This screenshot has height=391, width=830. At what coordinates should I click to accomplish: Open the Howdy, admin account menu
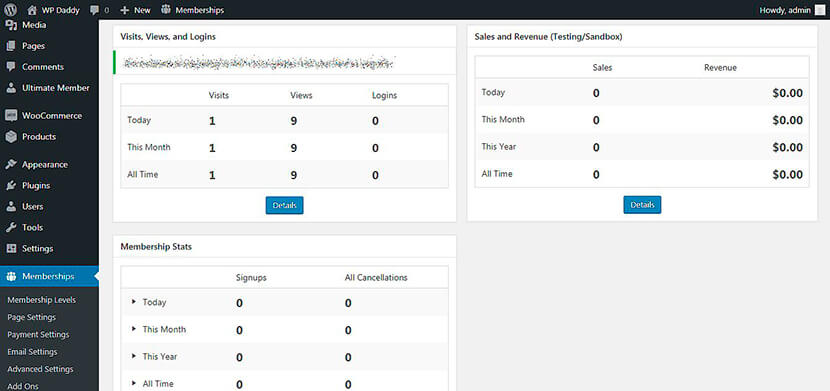coord(786,10)
